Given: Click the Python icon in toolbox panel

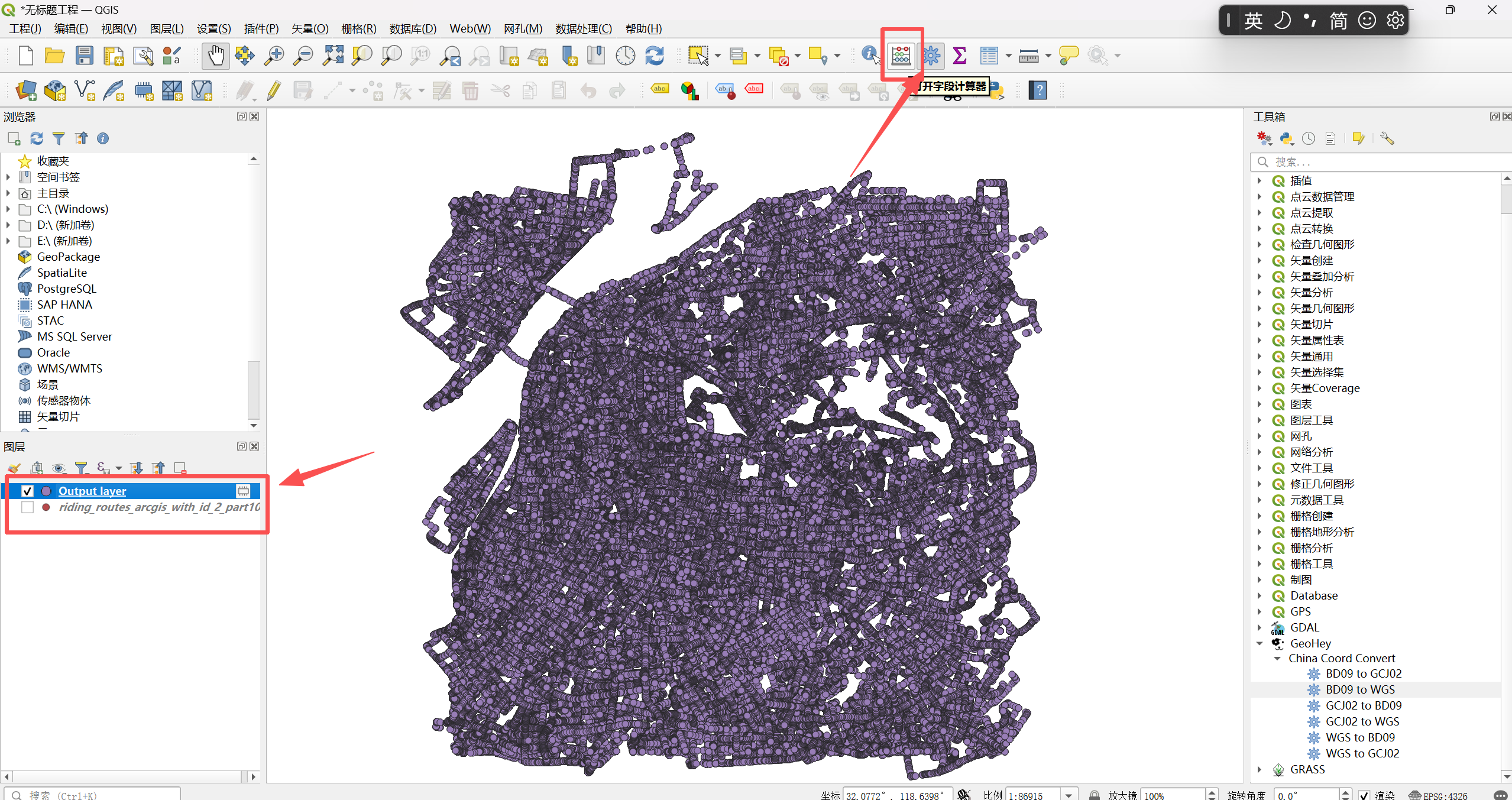Looking at the screenshot, I should [1286, 139].
